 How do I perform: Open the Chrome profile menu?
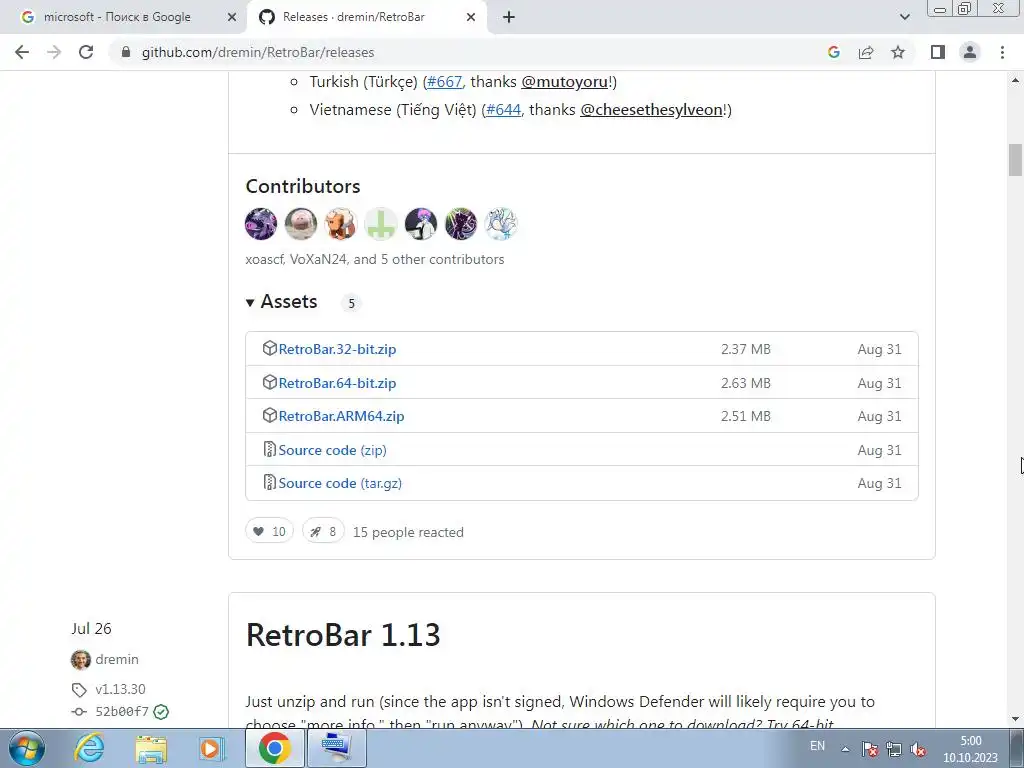[970, 52]
